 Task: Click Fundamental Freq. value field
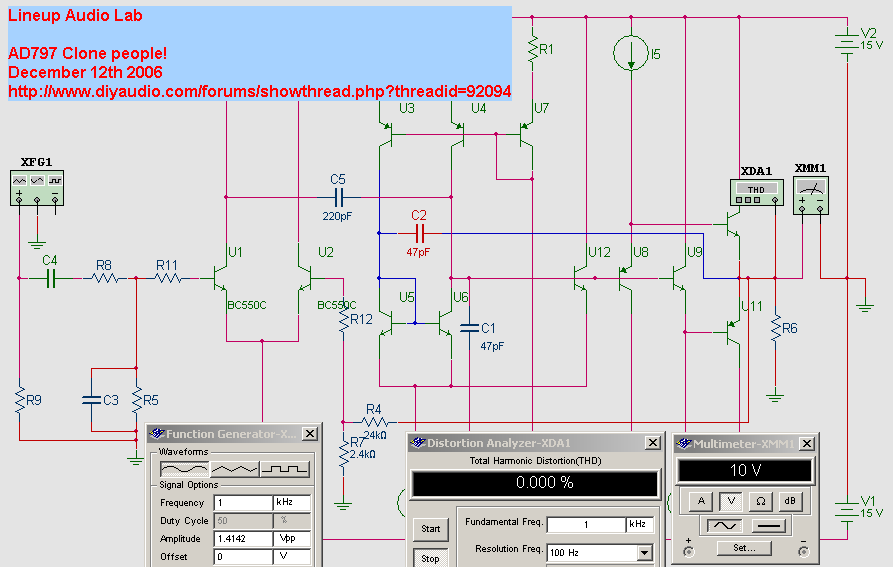(x=586, y=524)
